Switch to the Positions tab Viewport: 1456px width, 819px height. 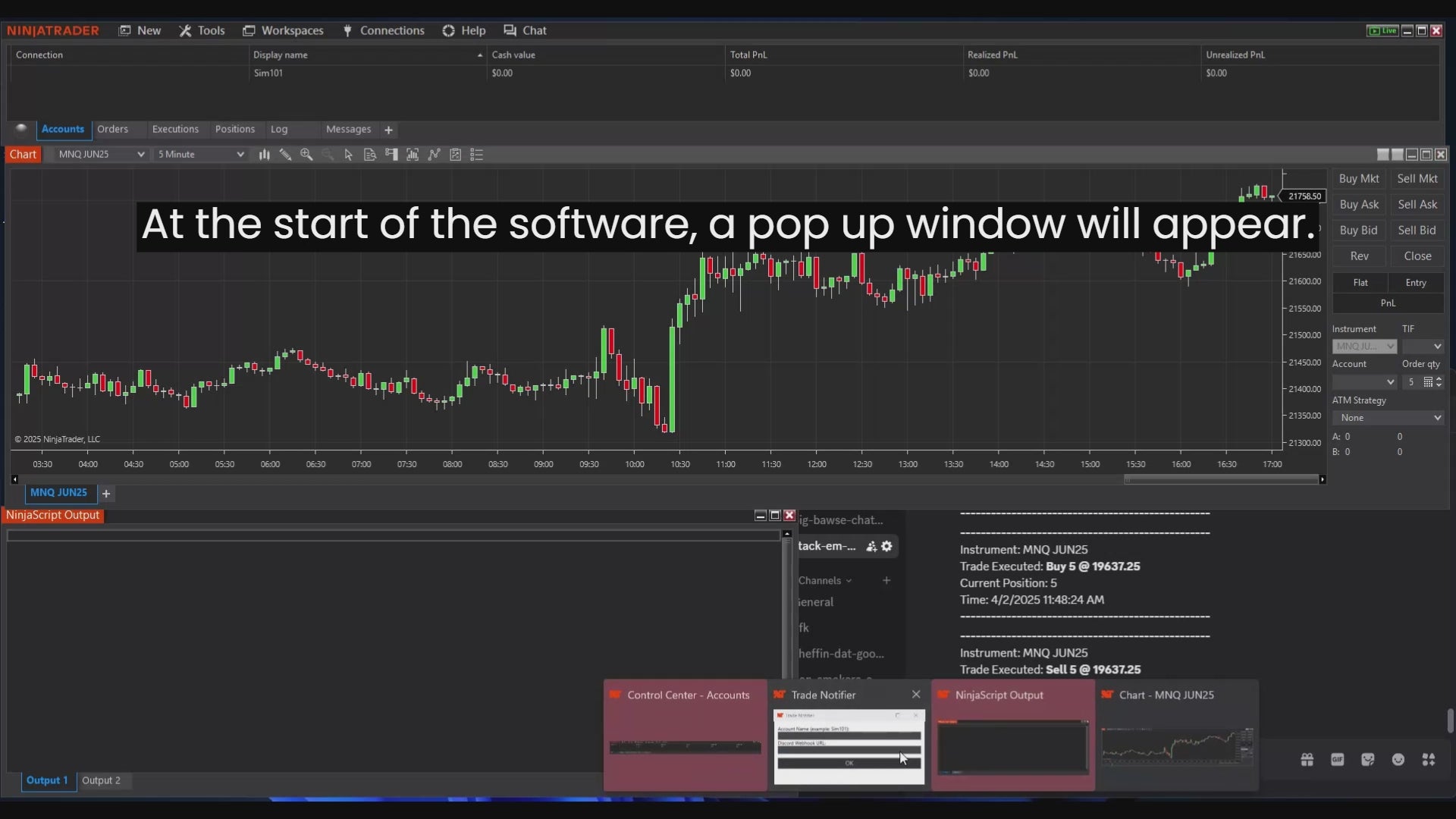pyautogui.click(x=235, y=130)
